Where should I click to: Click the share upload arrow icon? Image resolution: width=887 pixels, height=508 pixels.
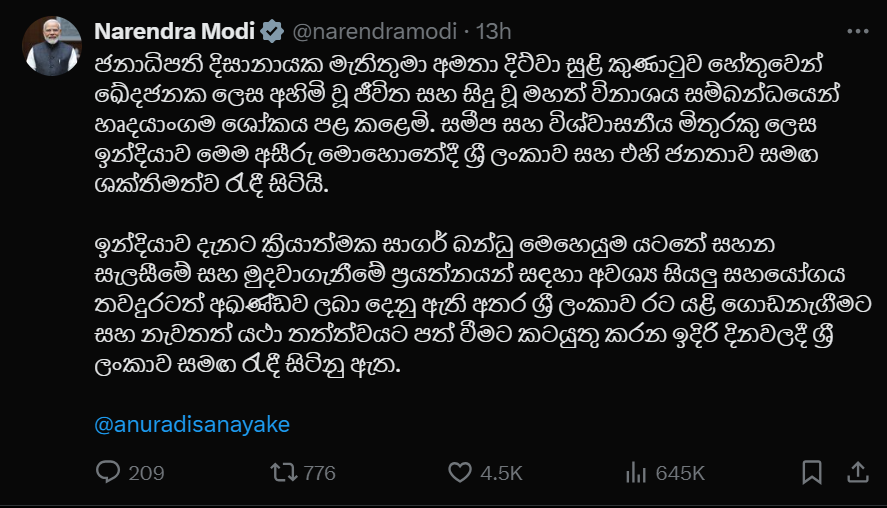[856, 471]
